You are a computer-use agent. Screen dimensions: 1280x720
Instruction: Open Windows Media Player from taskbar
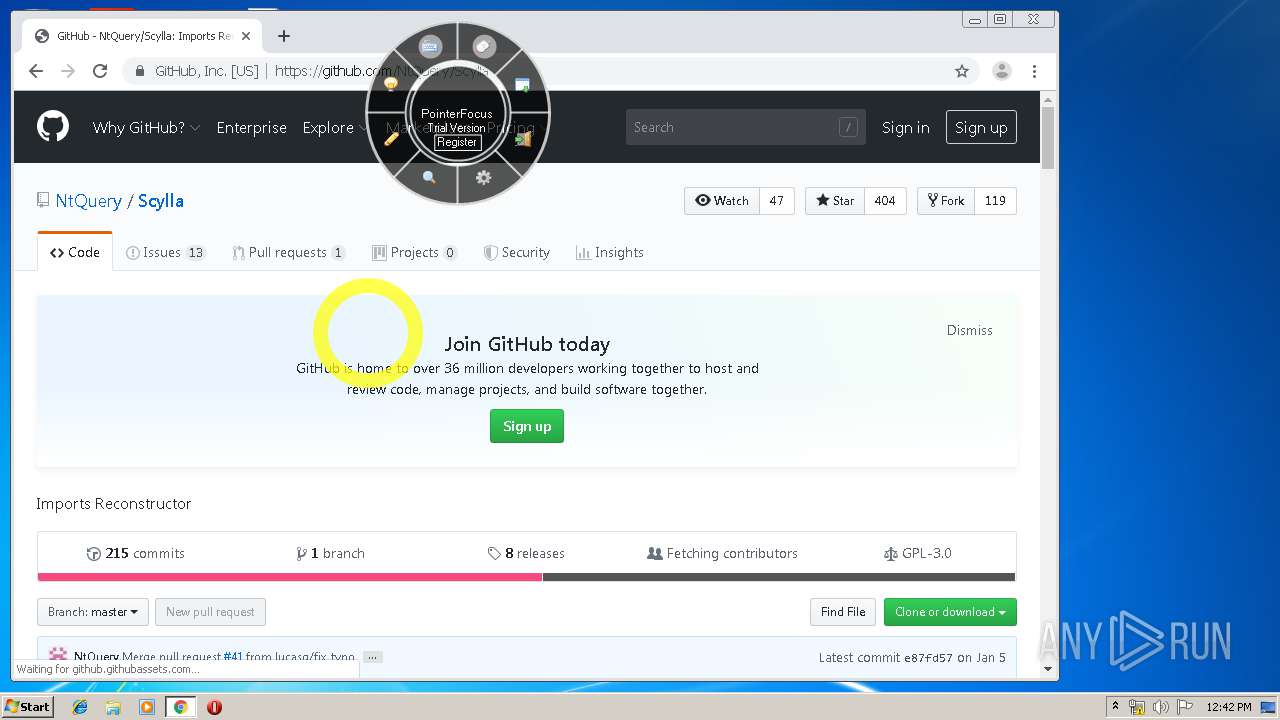click(147, 707)
